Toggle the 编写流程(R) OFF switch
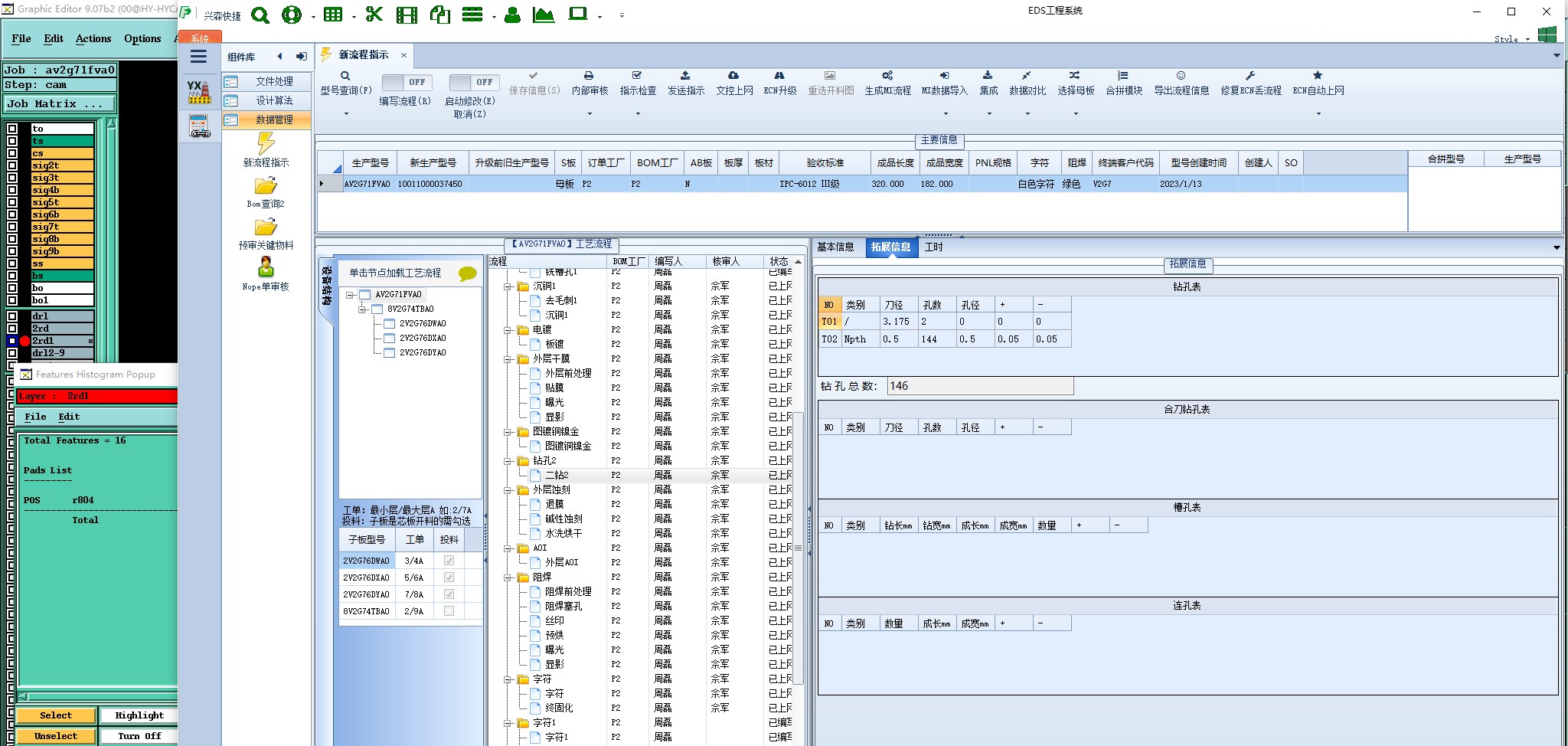 407,82
